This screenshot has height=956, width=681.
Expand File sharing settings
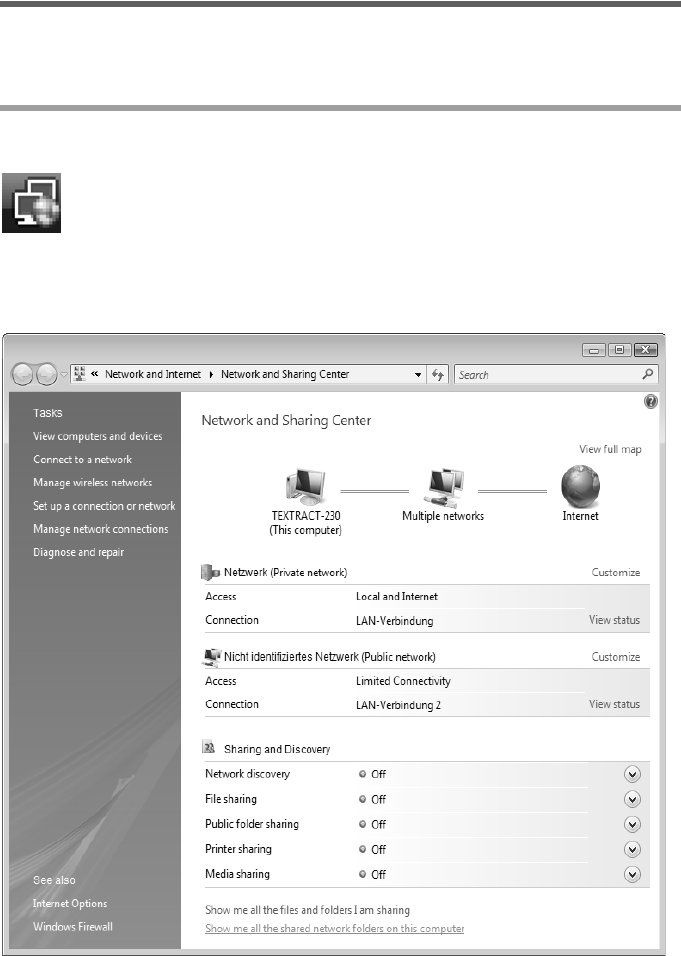(632, 799)
